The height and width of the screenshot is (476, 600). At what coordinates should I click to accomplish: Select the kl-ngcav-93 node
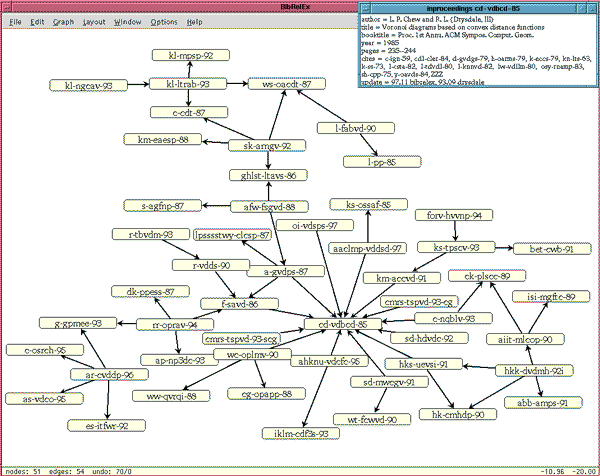pyautogui.click(x=88, y=85)
